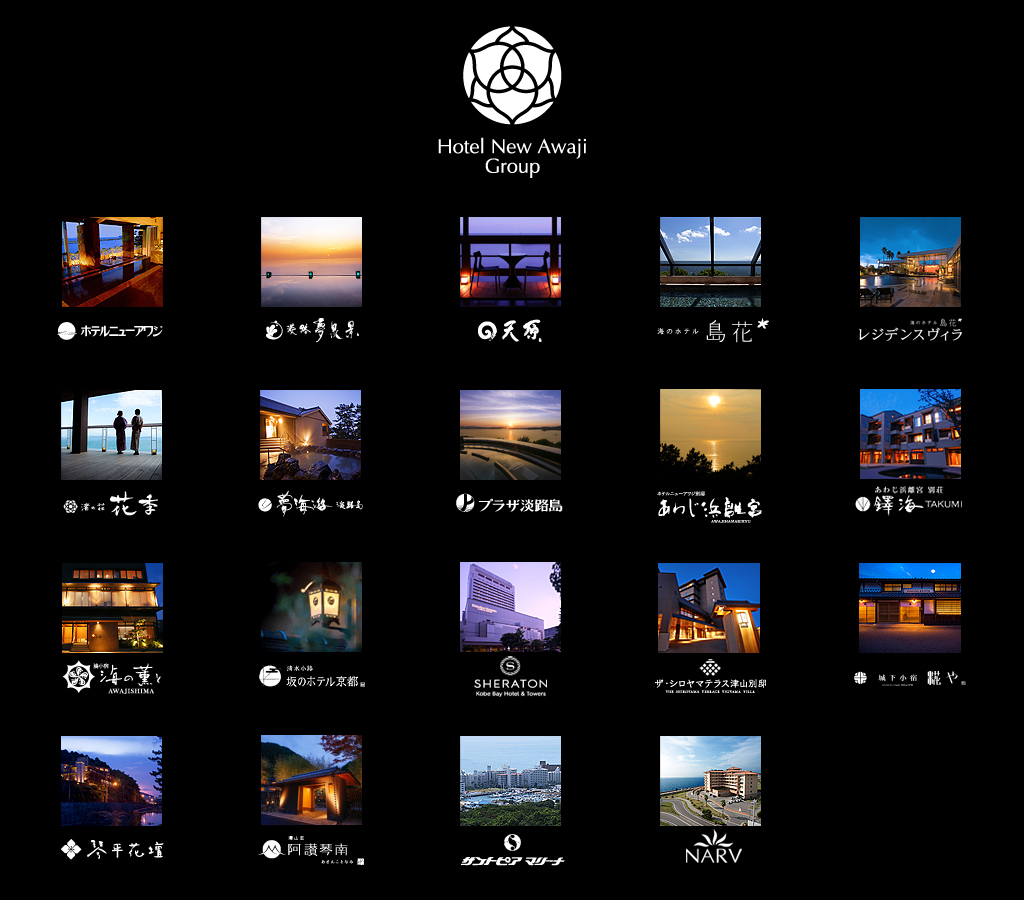This screenshot has width=1024, height=900.
Task: Click the Hotel New Awaji Group title text
Action: pos(512,156)
